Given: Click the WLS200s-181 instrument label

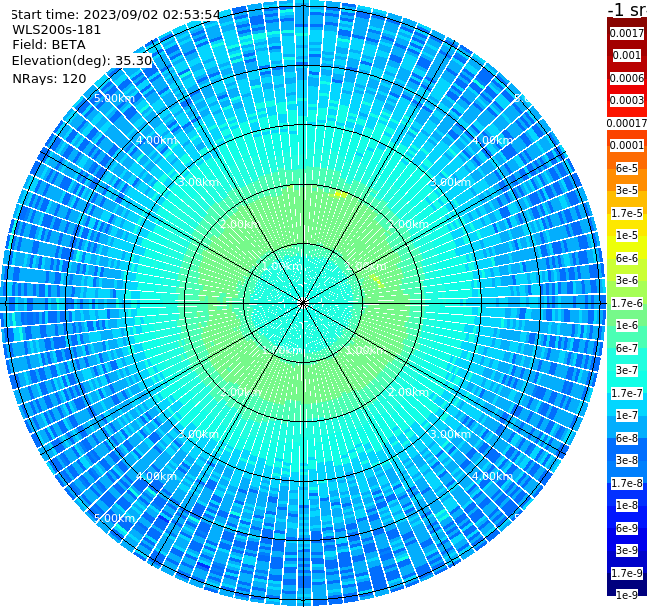Looking at the screenshot, I should (x=57, y=30).
